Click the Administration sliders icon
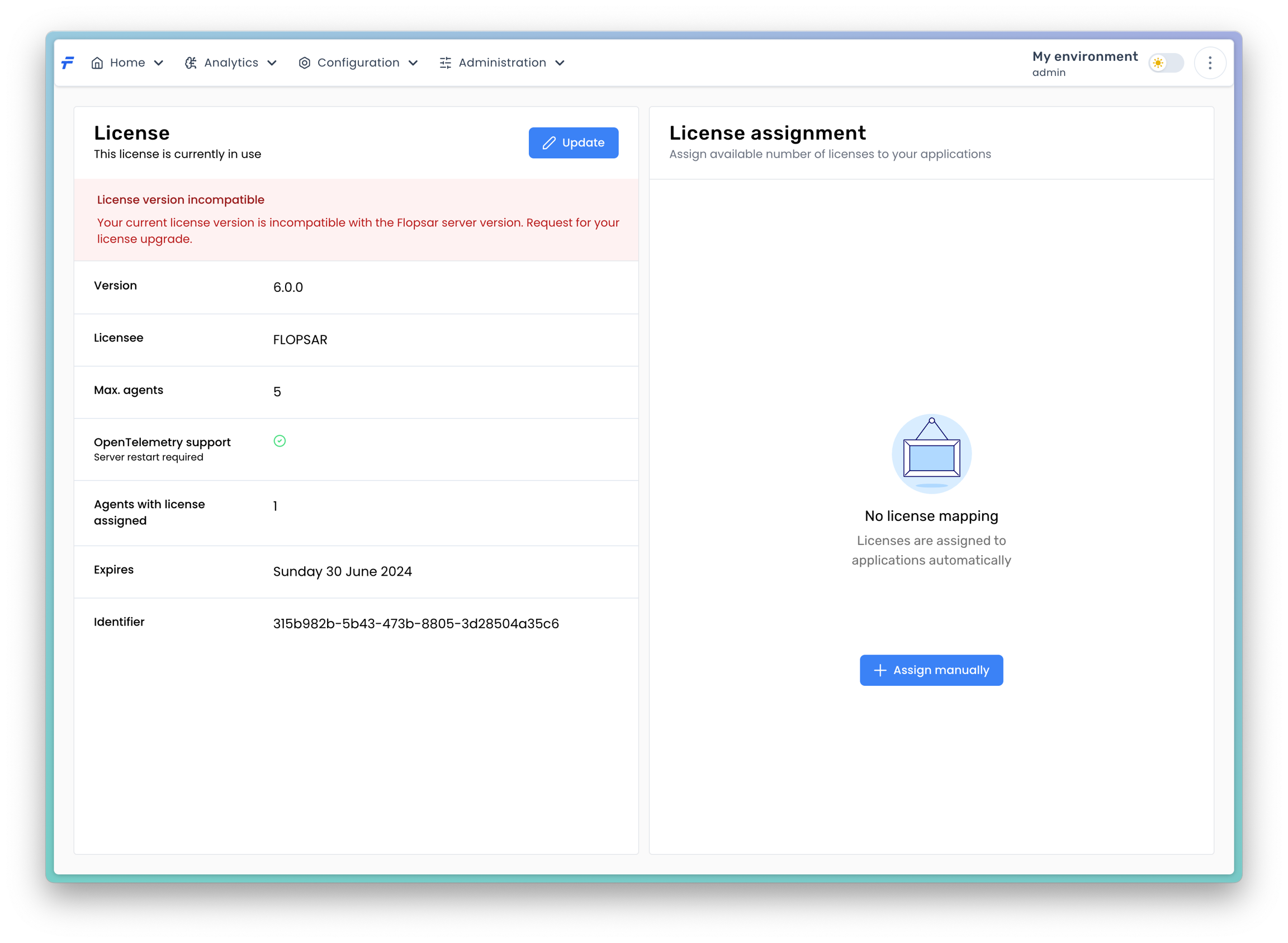Screen dimensions: 1288x943 pos(446,63)
